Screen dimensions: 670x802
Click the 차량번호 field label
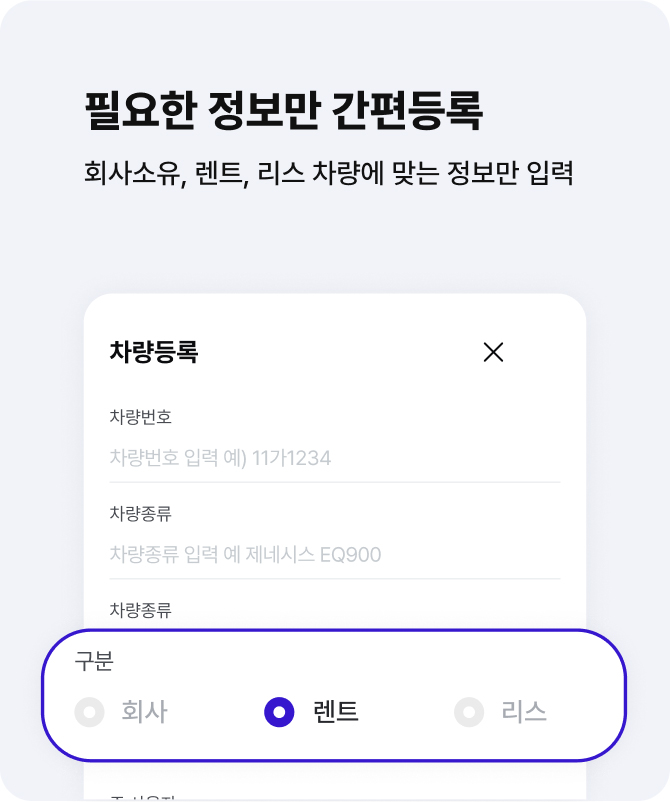click(x=141, y=417)
